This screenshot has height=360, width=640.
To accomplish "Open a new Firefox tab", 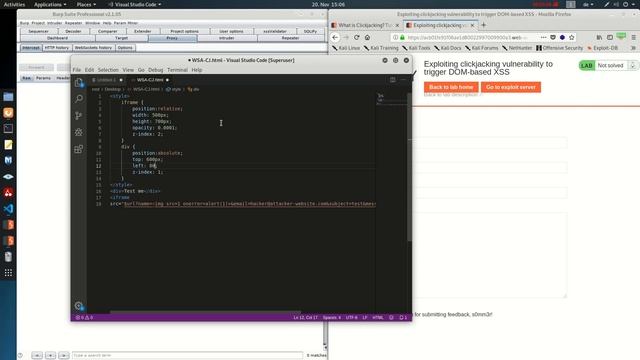I will (x=484, y=25).
